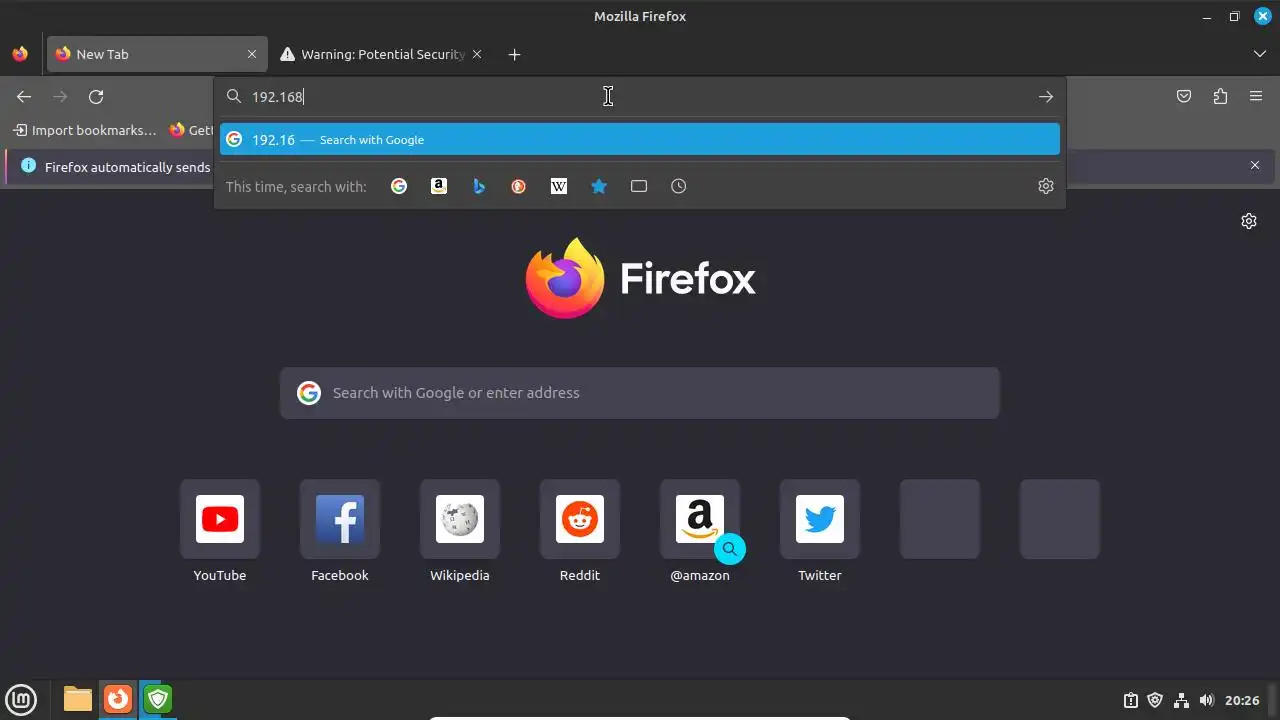Search in open Tabs icon
1280x720 pixels.
coord(639,186)
